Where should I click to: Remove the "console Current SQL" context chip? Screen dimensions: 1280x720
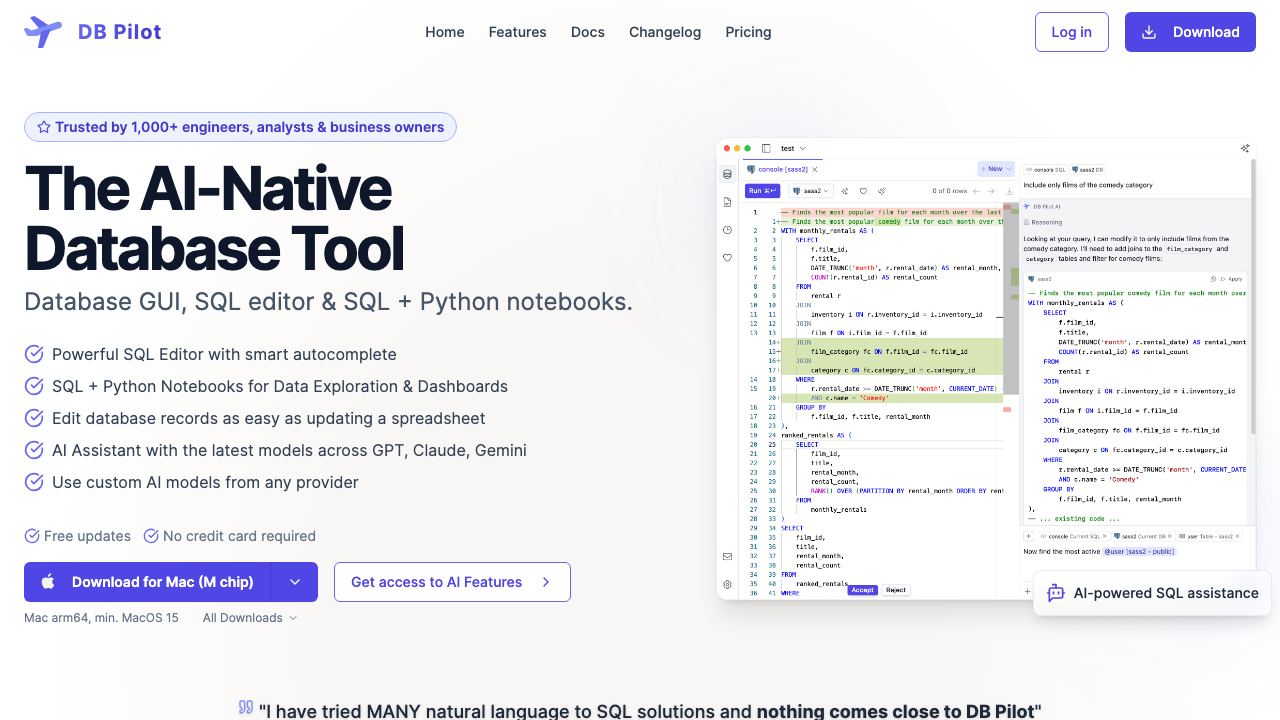coord(1105,537)
